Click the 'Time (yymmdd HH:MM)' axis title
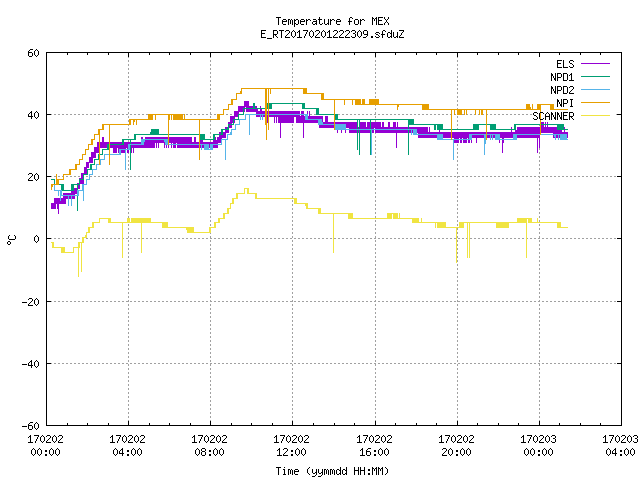The image size is (640, 480). [x=332, y=471]
